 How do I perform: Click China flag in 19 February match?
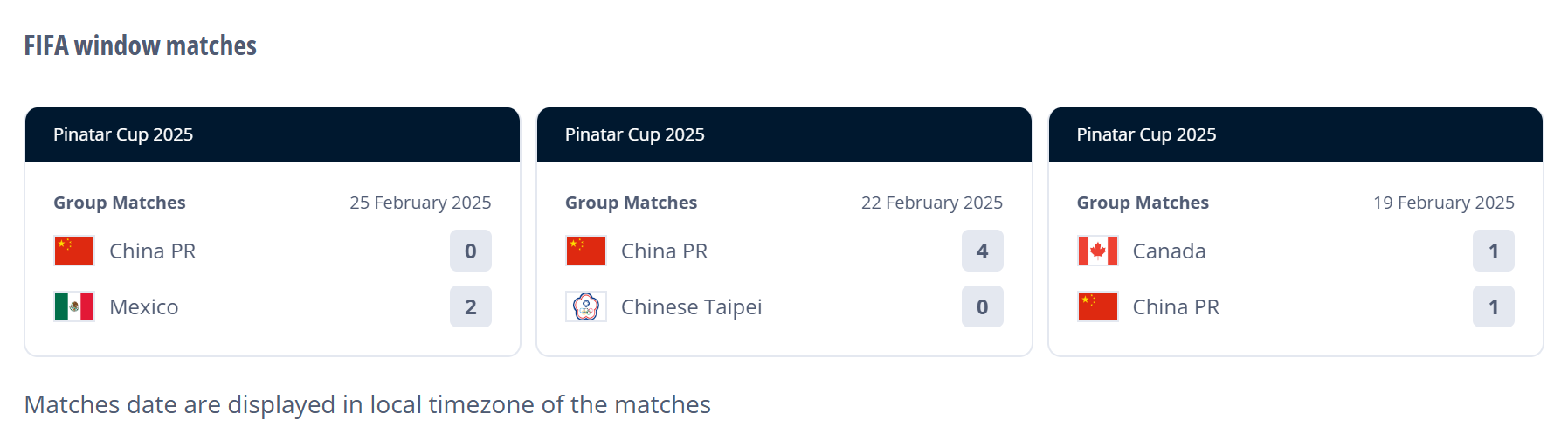coord(1098,306)
